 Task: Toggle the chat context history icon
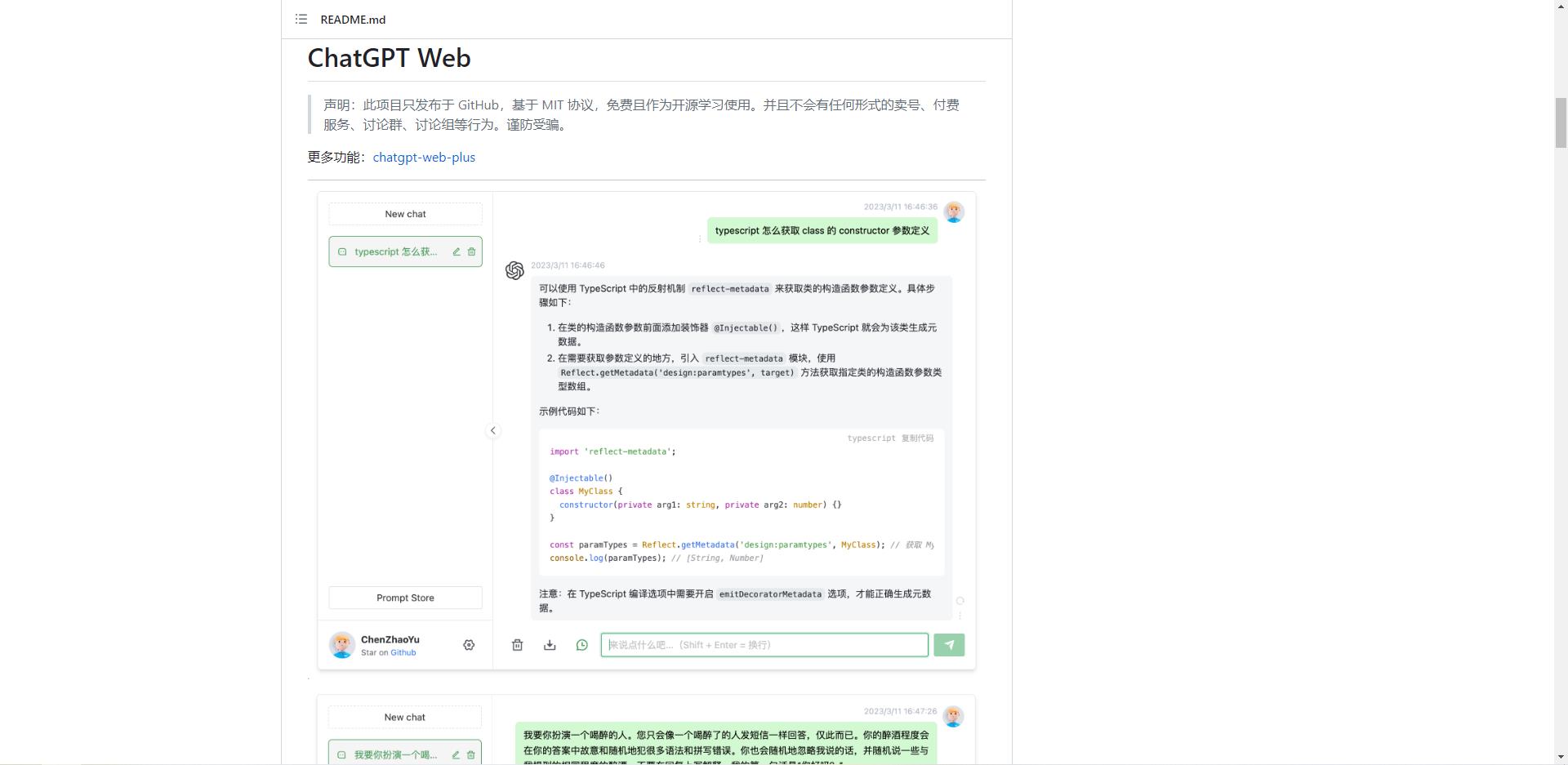[581, 645]
